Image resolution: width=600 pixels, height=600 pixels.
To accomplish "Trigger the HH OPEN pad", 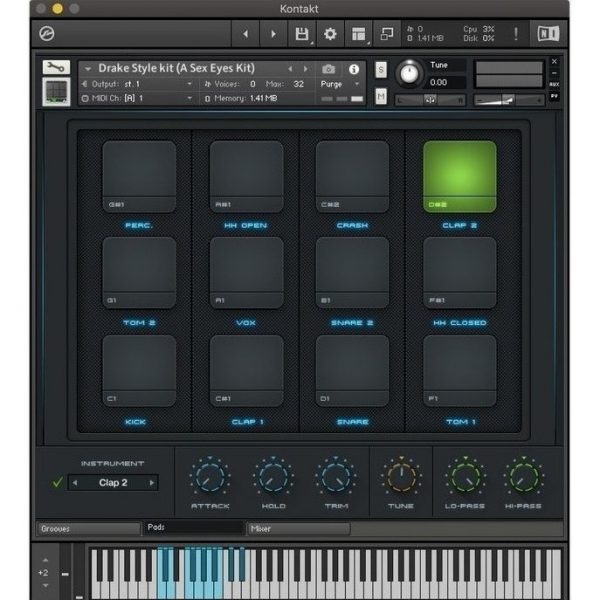I will pos(246,176).
